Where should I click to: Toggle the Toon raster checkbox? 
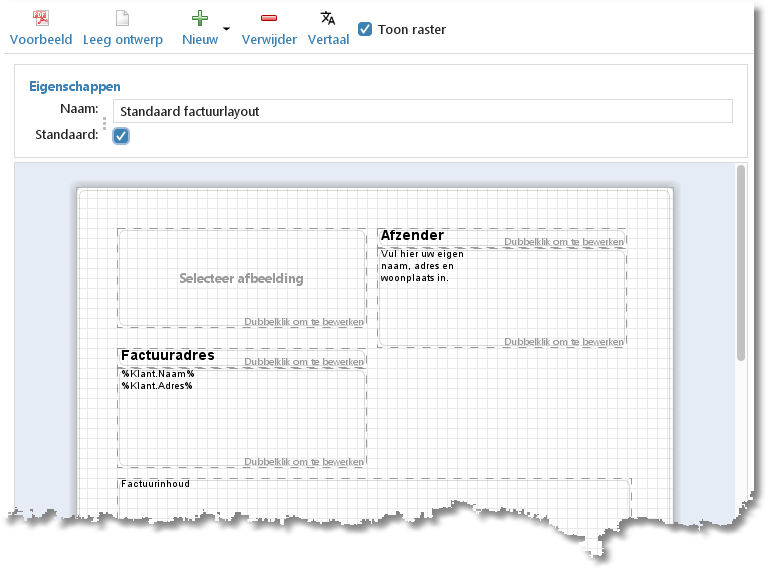tap(365, 29)
